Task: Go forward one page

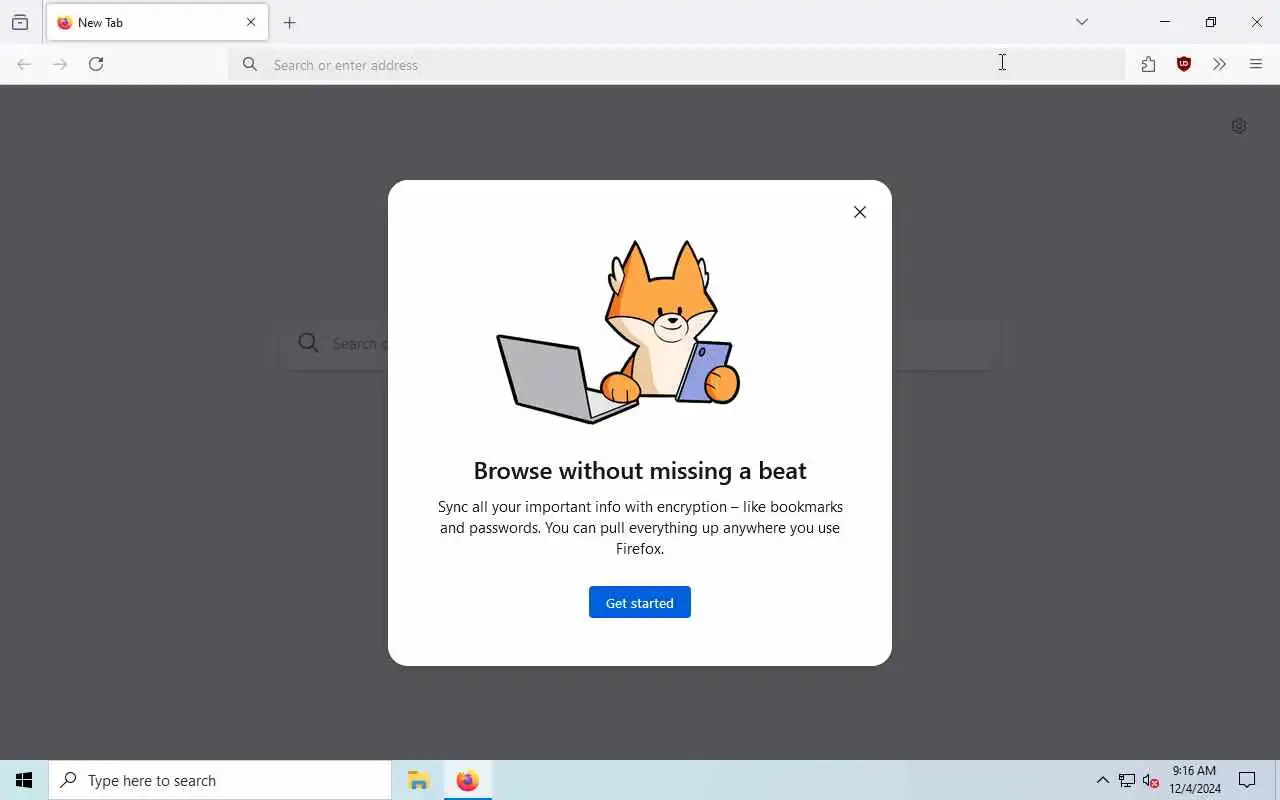Action: (x=60, y=64)
